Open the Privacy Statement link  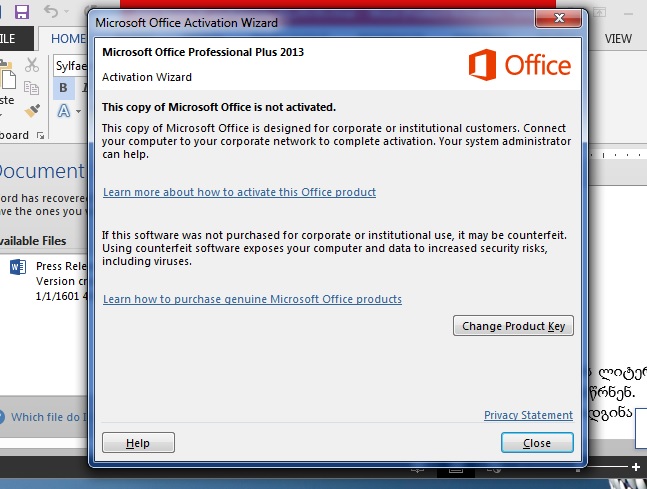click(x=528, y=415)
